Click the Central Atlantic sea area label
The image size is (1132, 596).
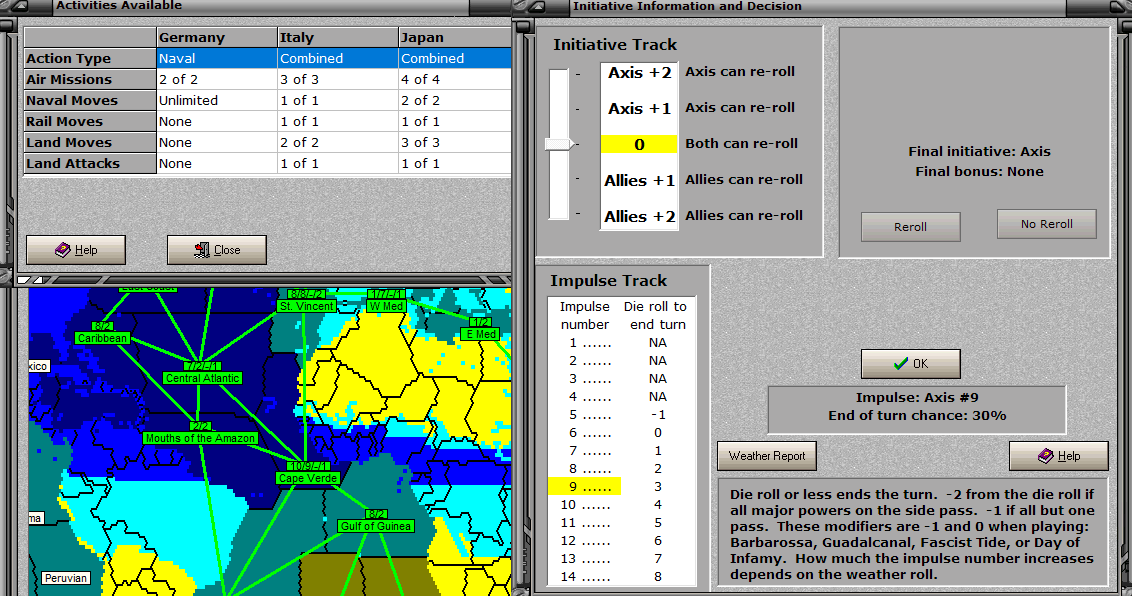202,378
